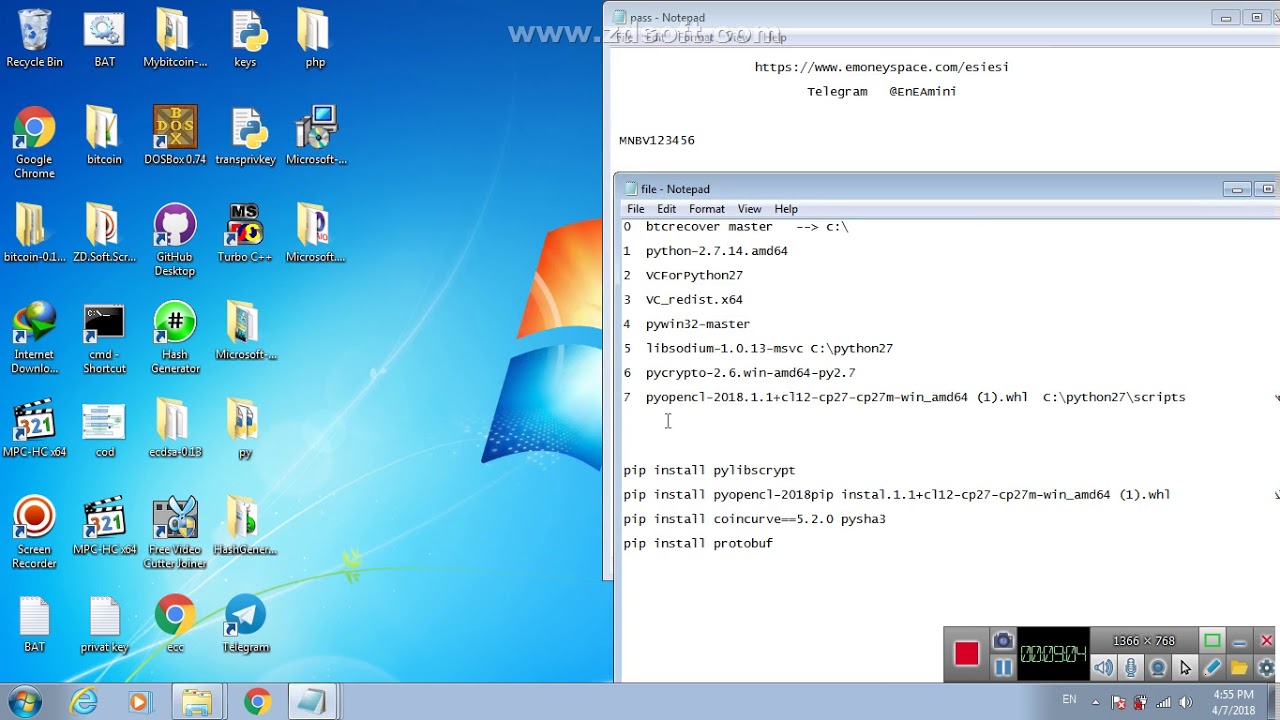
Task: Select the bitcoin folder icon
Action: pyautogui.click(x=105, y=136)
